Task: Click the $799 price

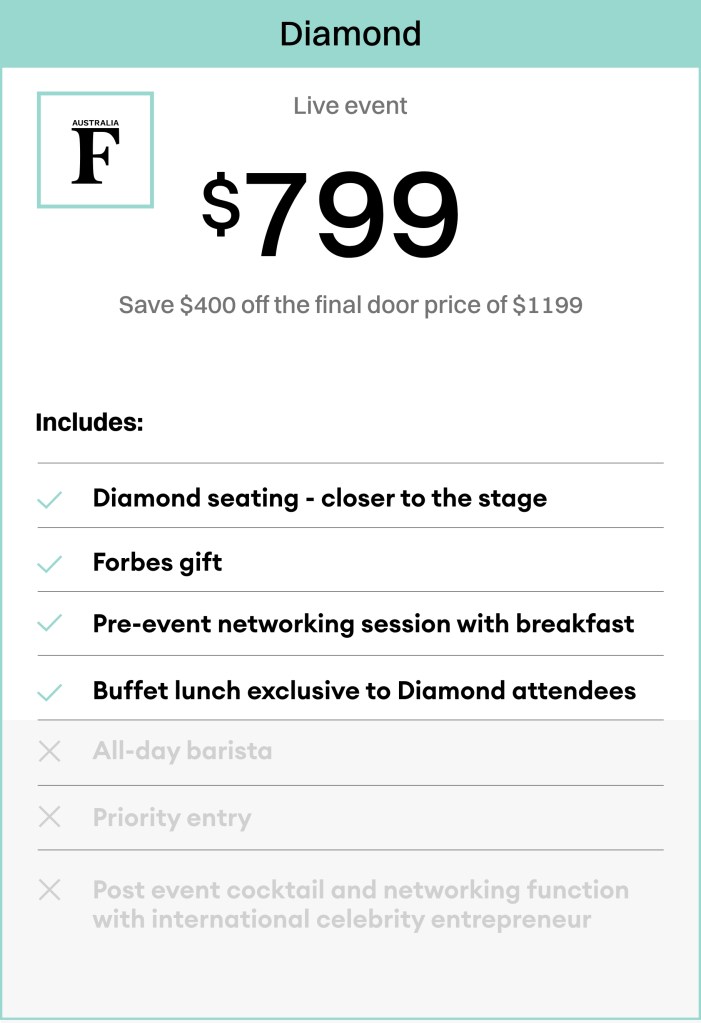Action: pyautogui.click(x=331, y=213)
